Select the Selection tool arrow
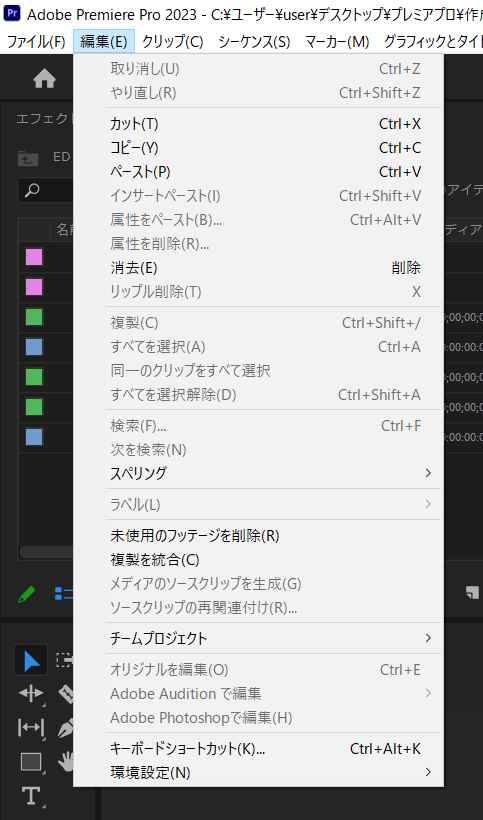 click(31, 660)
